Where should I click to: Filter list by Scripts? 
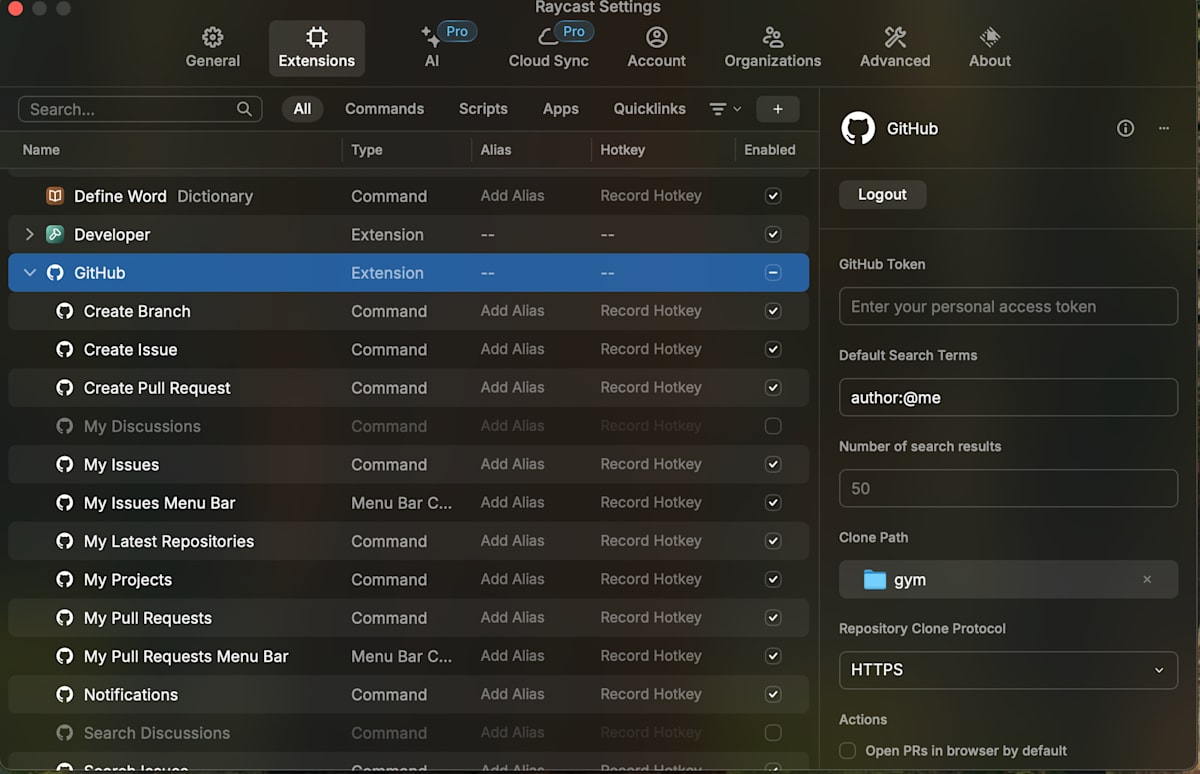(483, 109)
